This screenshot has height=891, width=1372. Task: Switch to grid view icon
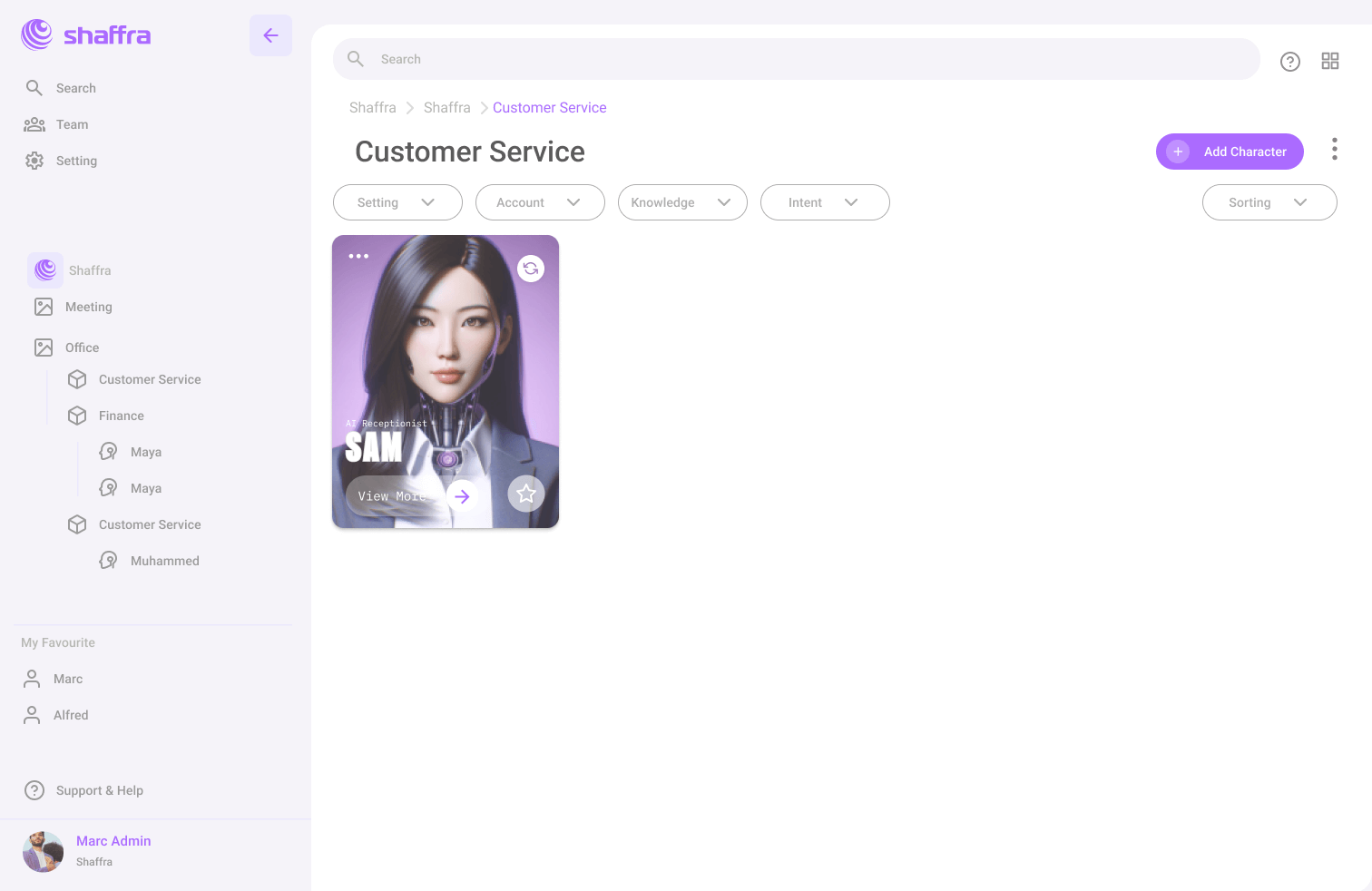(x=1329, y=61)
